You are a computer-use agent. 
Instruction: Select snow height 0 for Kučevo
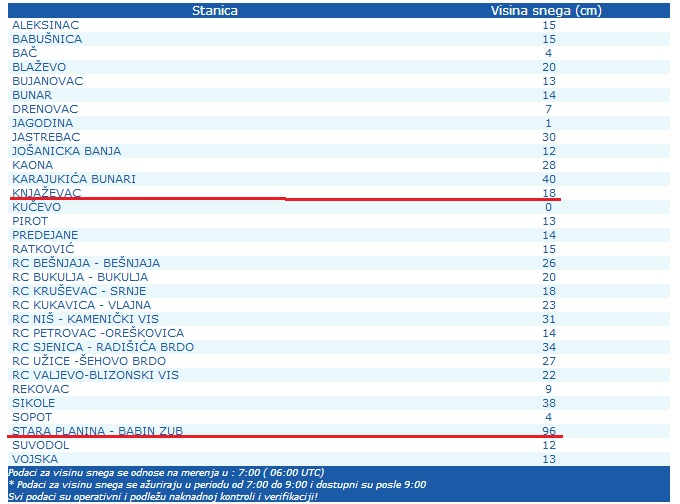(549, 207)
